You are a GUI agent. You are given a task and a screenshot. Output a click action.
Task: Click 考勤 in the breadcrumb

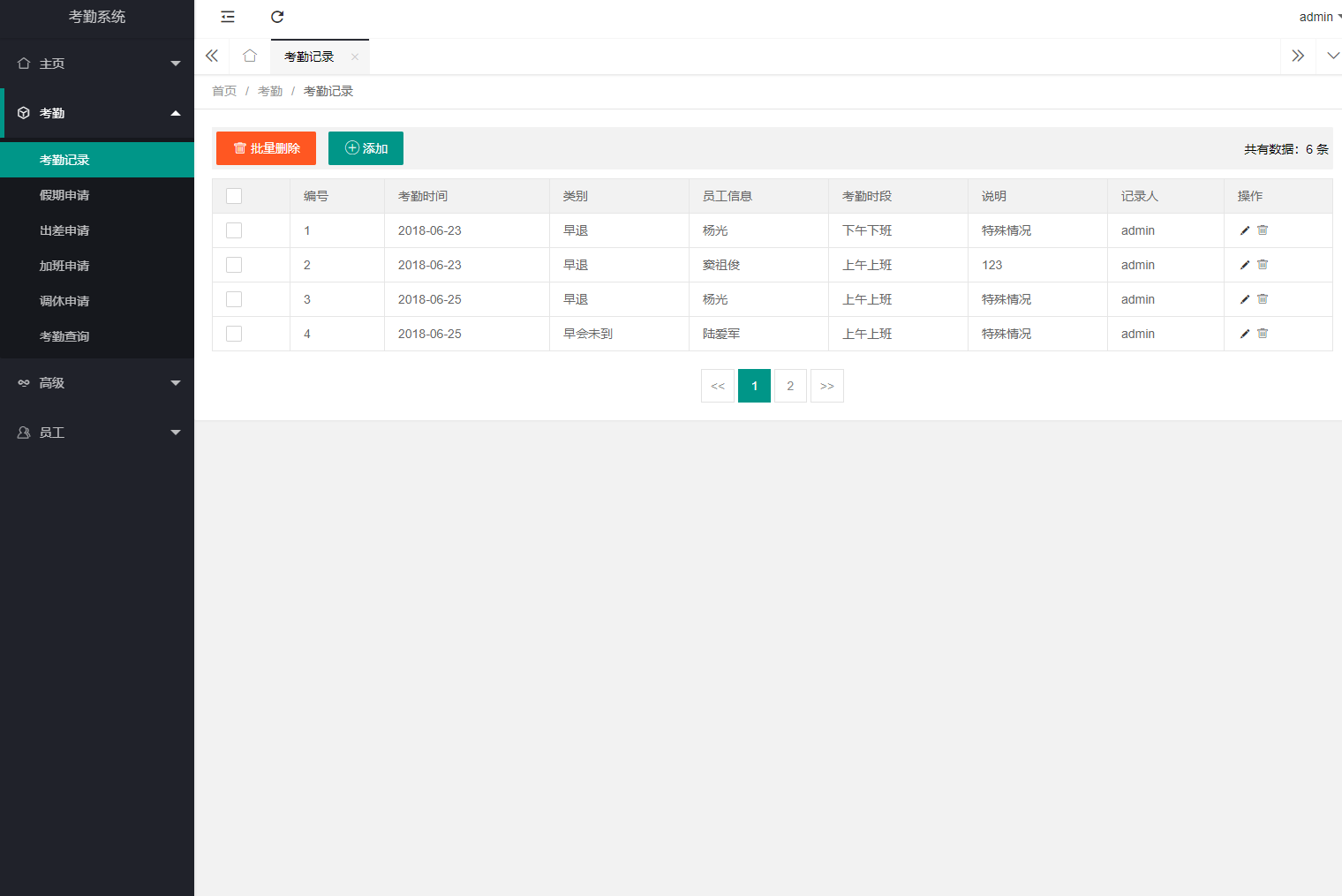click(x=270, y=91)
